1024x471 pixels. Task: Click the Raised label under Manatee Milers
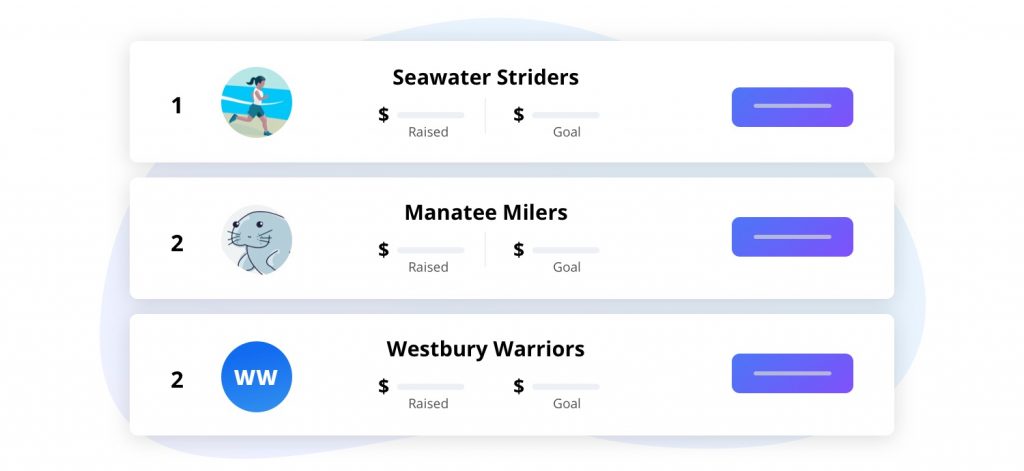(428, 268)
